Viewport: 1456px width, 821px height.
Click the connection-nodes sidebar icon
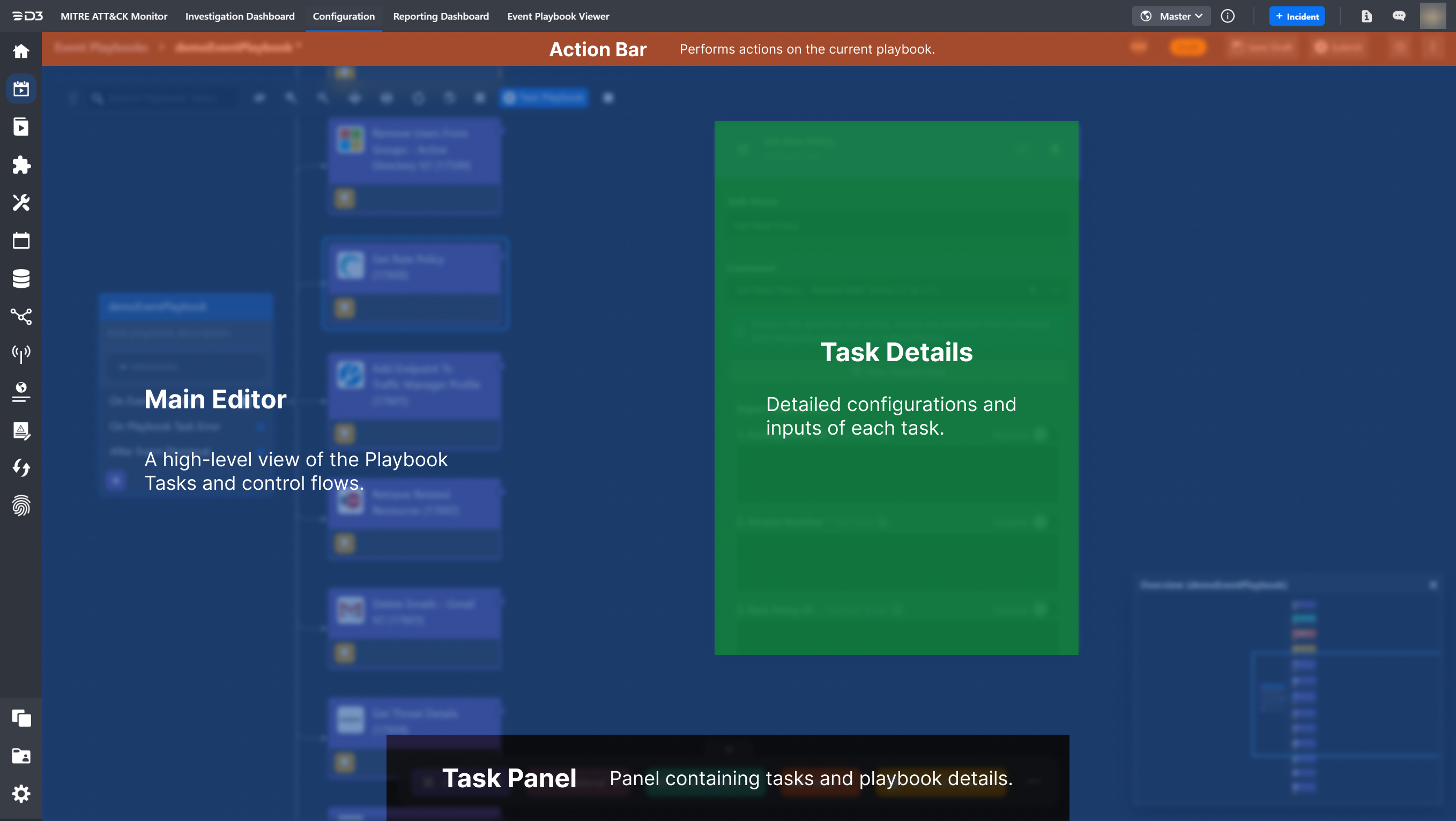pyautogui.click(x=21, y=317)
